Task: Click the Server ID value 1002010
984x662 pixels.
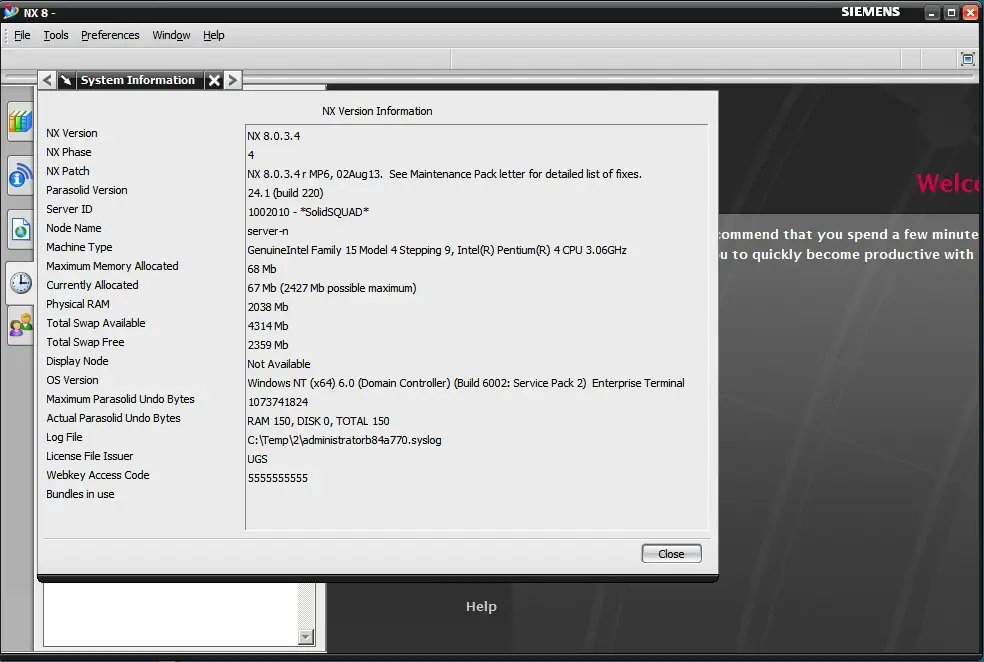Action: pyautogui.click(x=308, y=211)
